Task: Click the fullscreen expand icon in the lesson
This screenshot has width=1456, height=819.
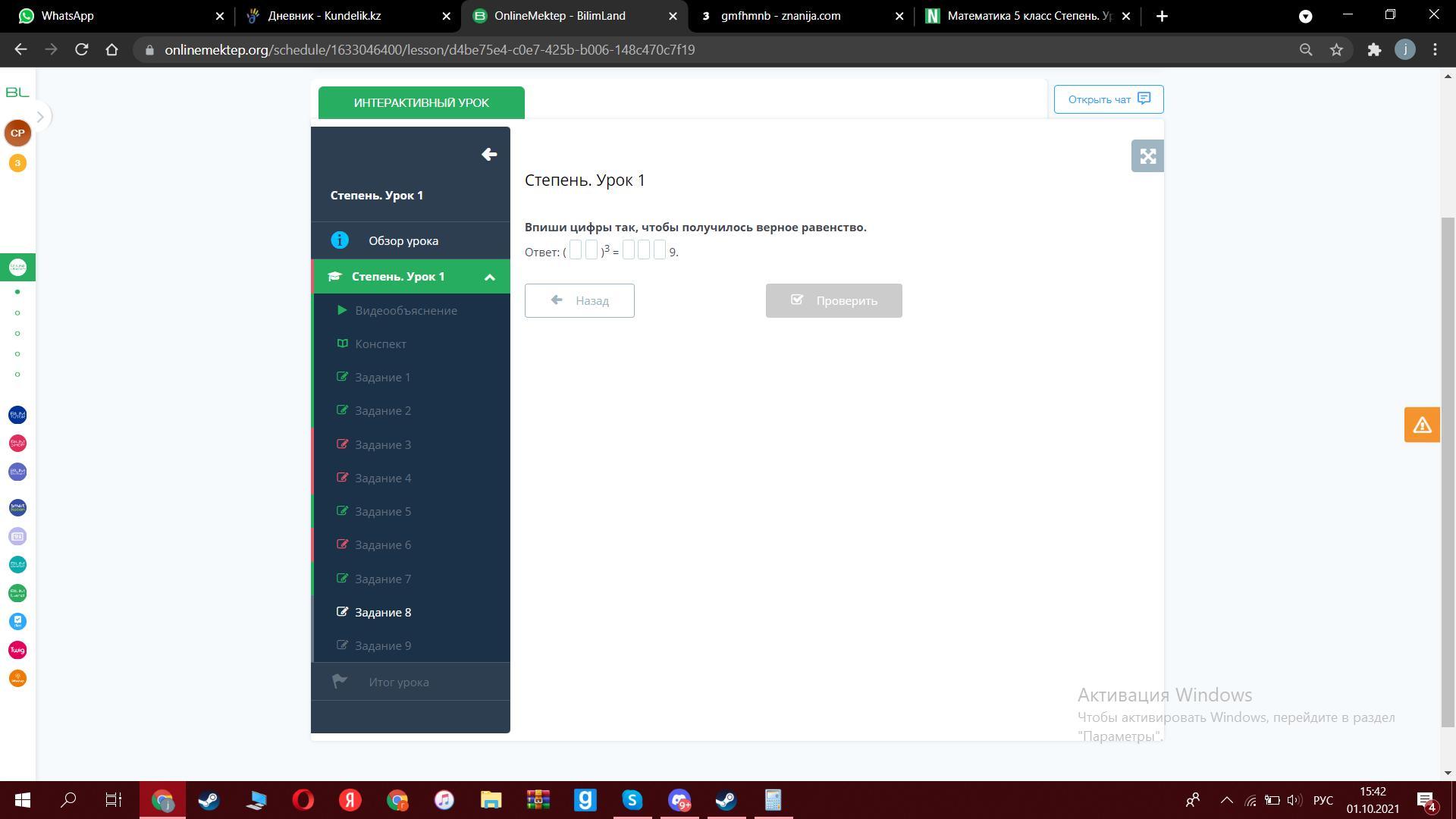Action: coord(1147,156)
